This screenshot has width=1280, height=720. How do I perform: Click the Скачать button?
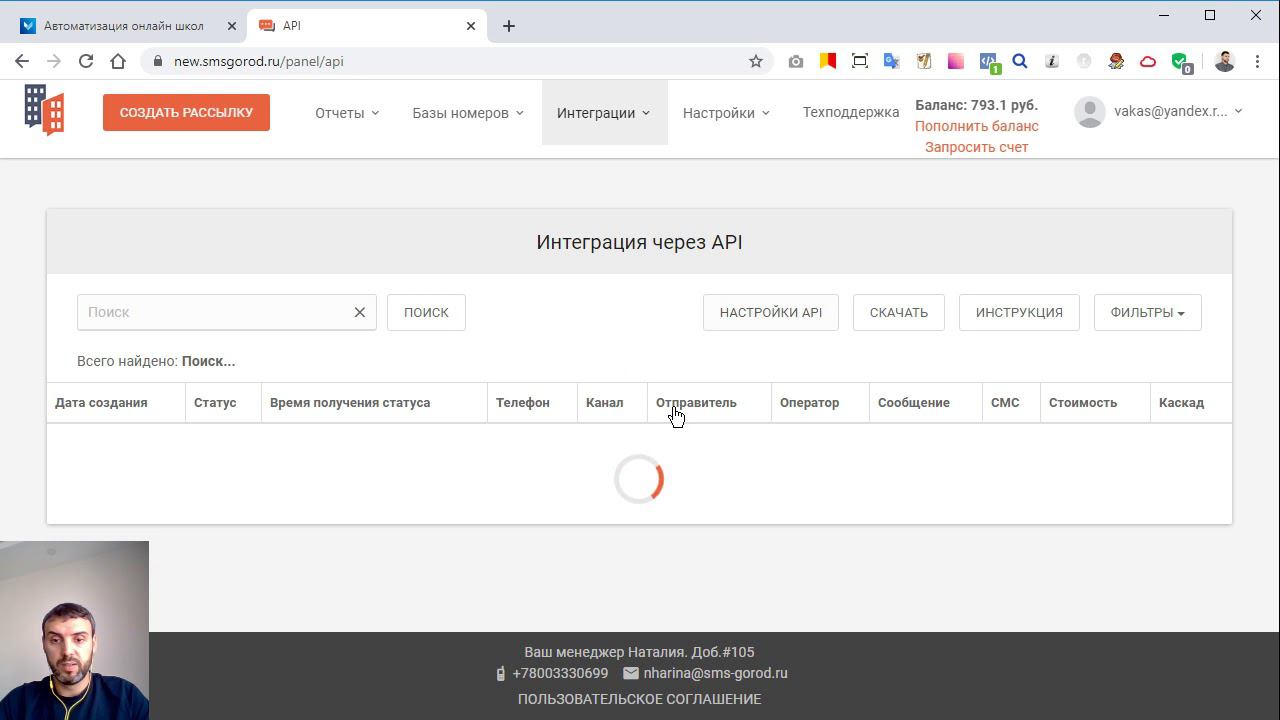pos(899,312)
